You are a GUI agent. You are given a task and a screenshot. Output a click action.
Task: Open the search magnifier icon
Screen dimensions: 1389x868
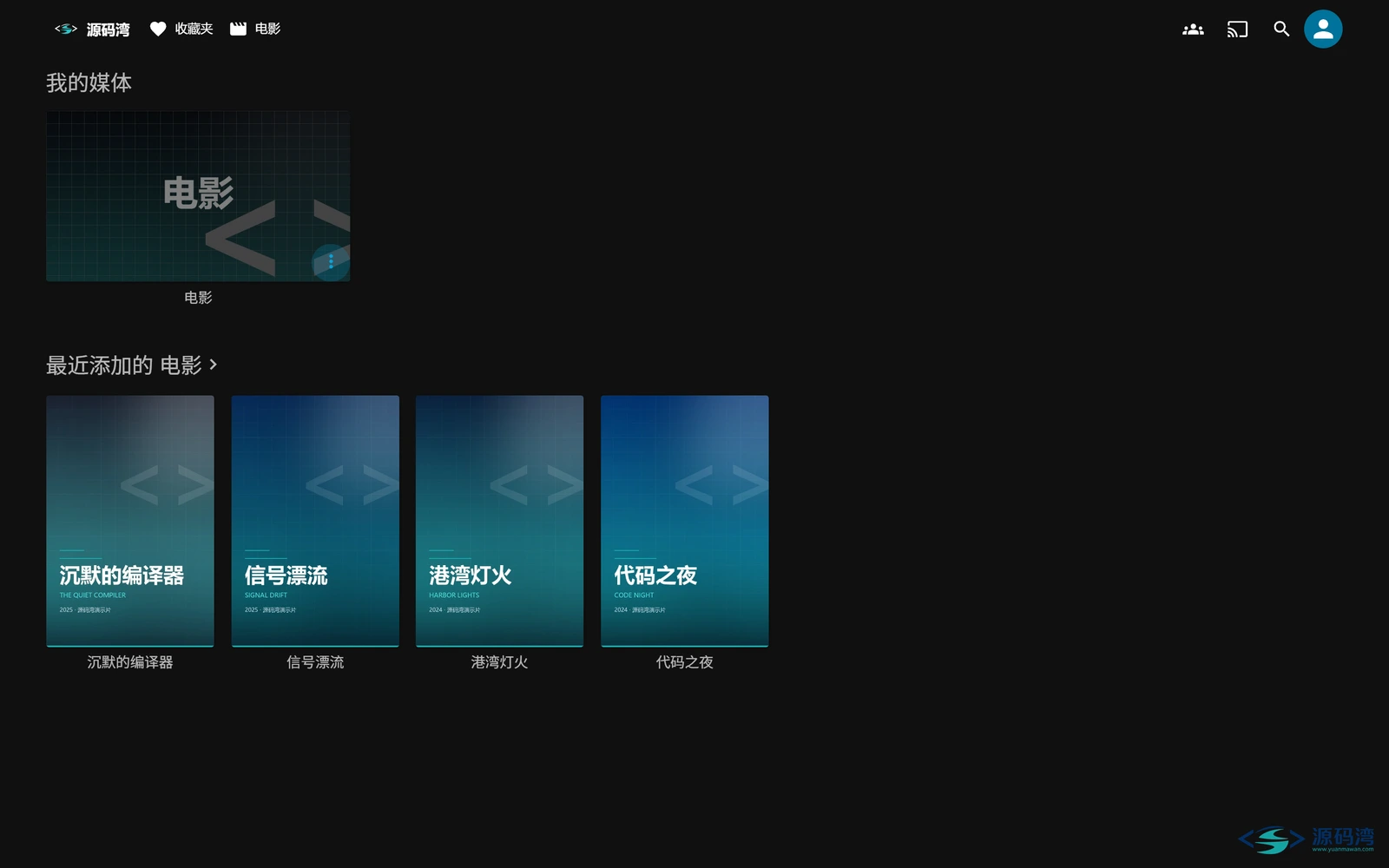(1281, 30)
